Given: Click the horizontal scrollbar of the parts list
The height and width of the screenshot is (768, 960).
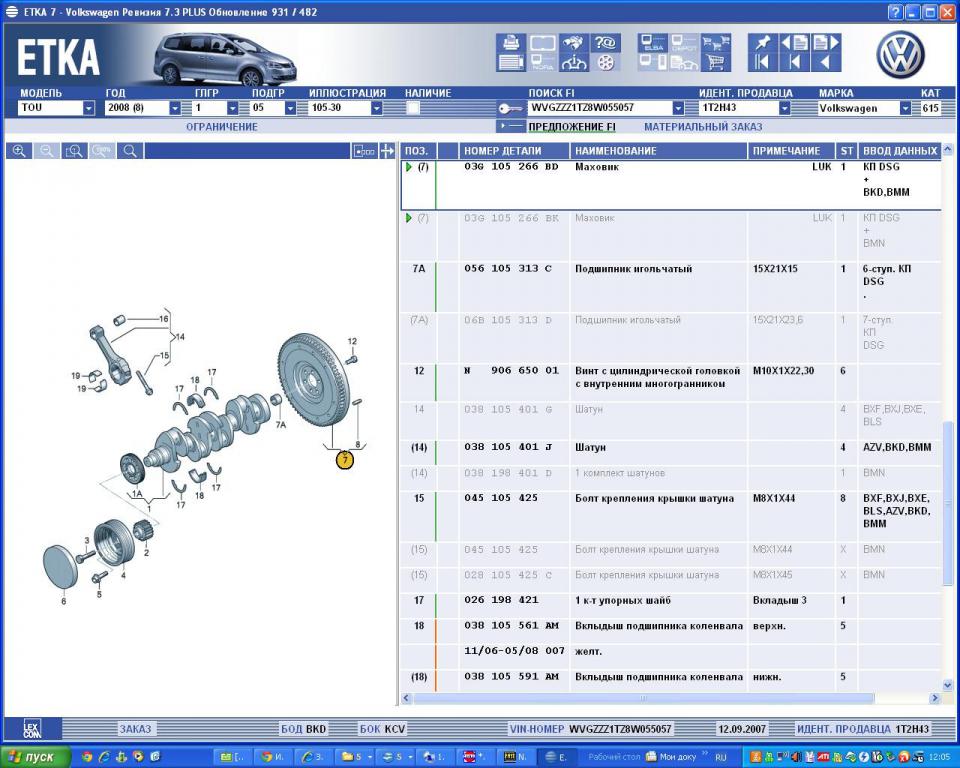Looking at the screenshot, I should [x=643, y=698].
